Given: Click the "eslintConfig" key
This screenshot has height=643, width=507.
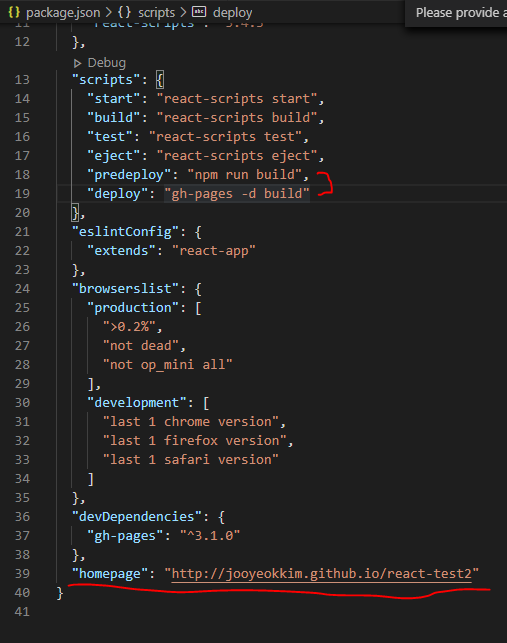Looking at the screenshot, I should pyautogui.click(x=125, y=232).
